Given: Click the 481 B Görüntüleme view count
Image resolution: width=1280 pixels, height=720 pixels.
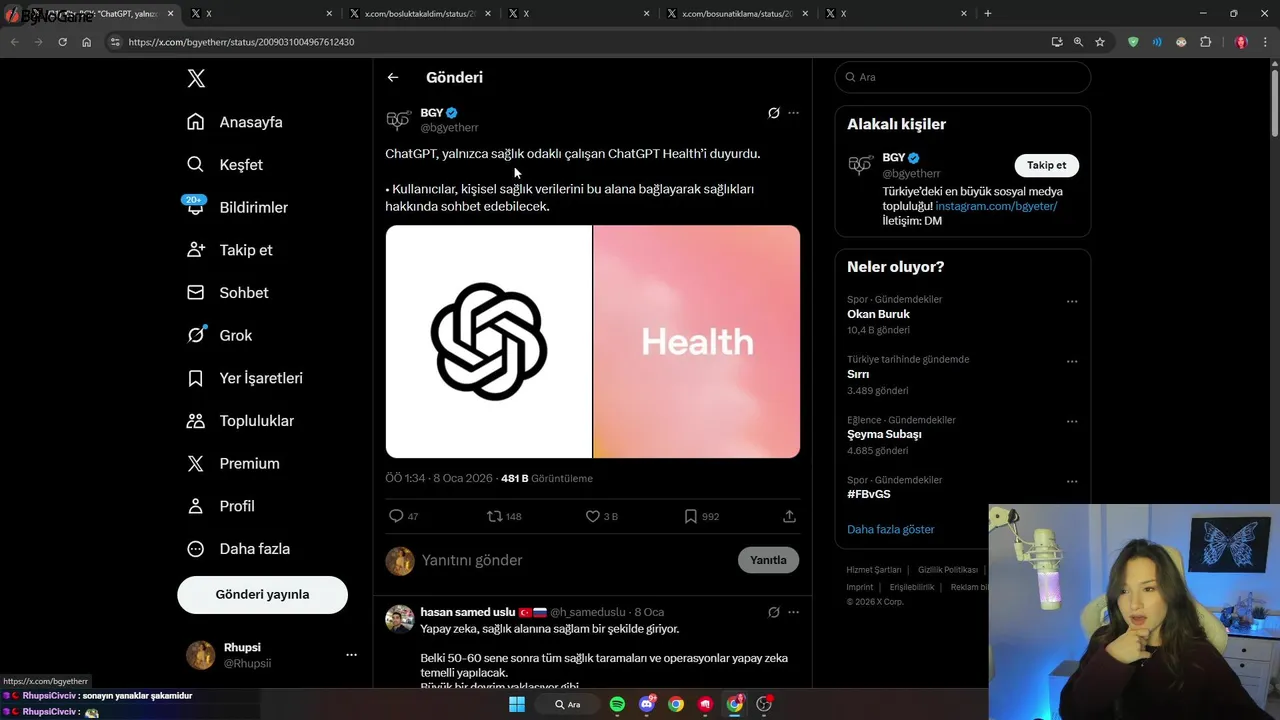Looking at the screenshot, I should tap(547, 478).
